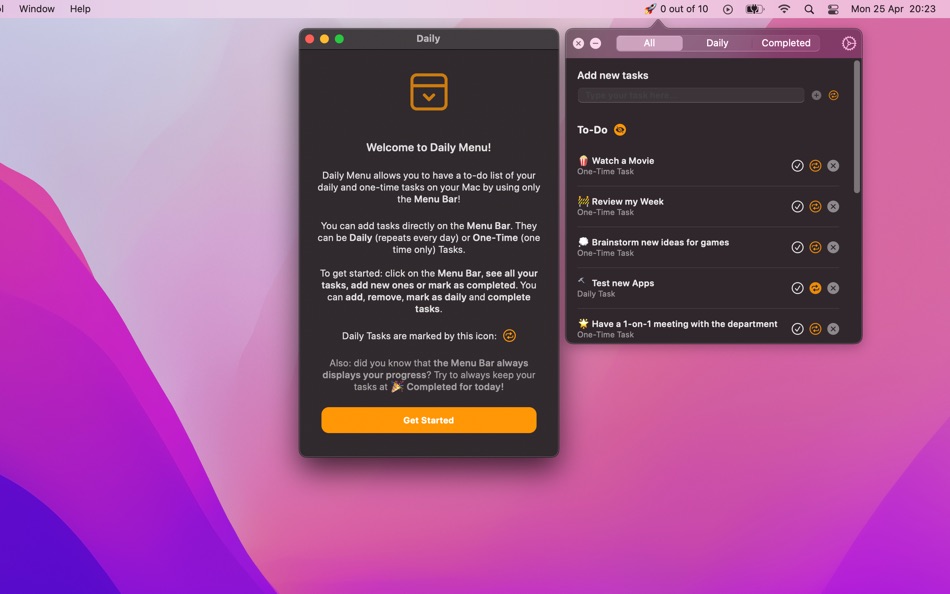The image size is (950, 594).
Task: Click the To-Do heading
Action: 592,130
